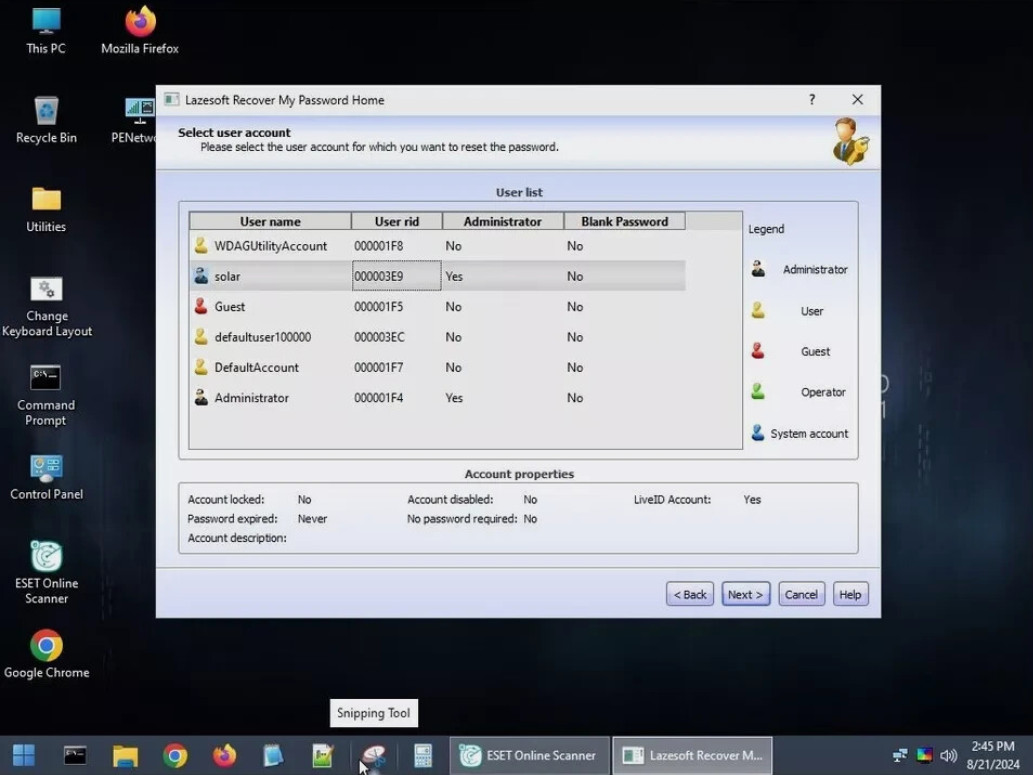Screen dimensions: 1033x775
Task: Switch to ESET Online Scanner window
Action: click(529, 755)
